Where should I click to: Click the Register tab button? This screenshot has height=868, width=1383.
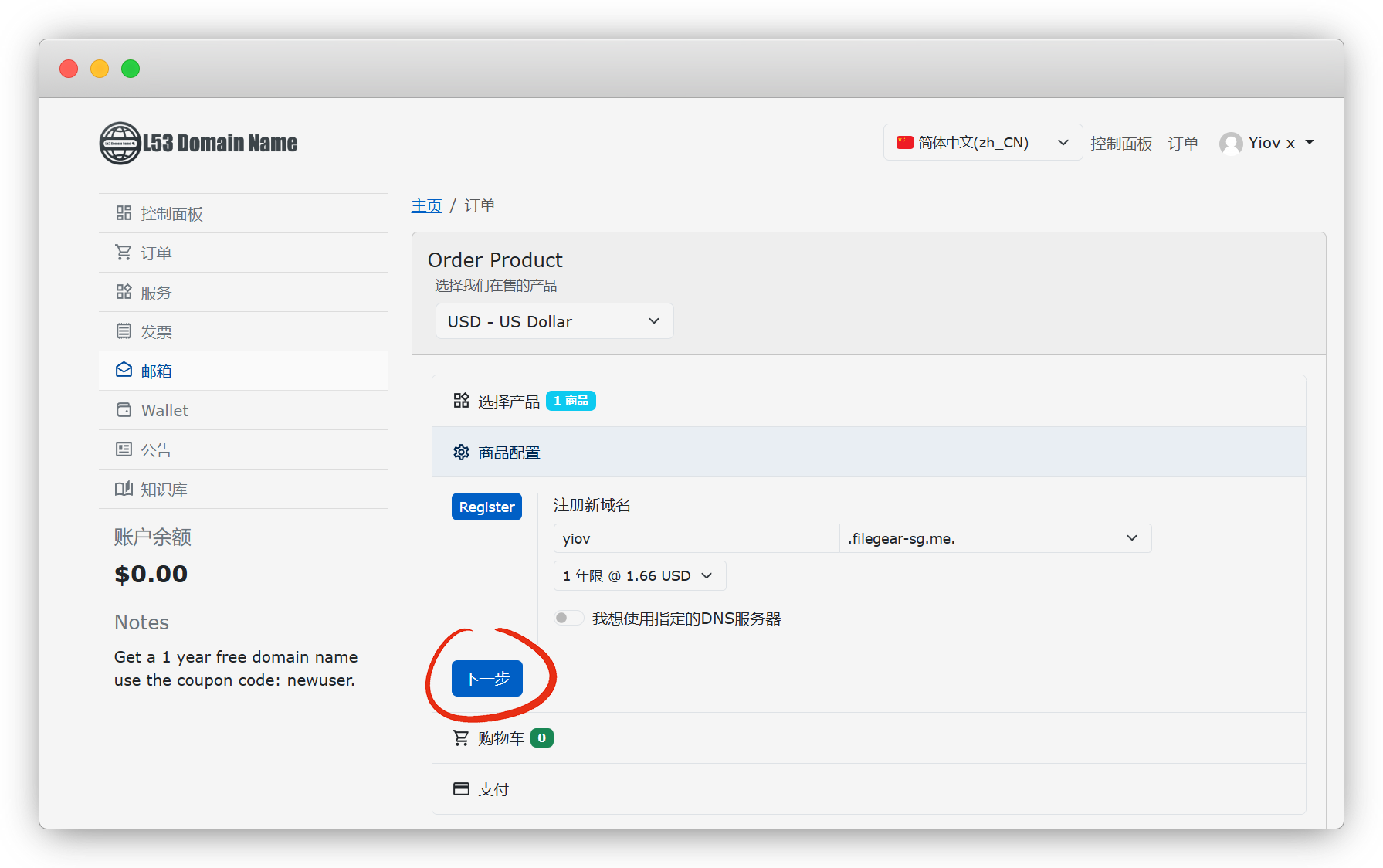(x=486, y=507)
